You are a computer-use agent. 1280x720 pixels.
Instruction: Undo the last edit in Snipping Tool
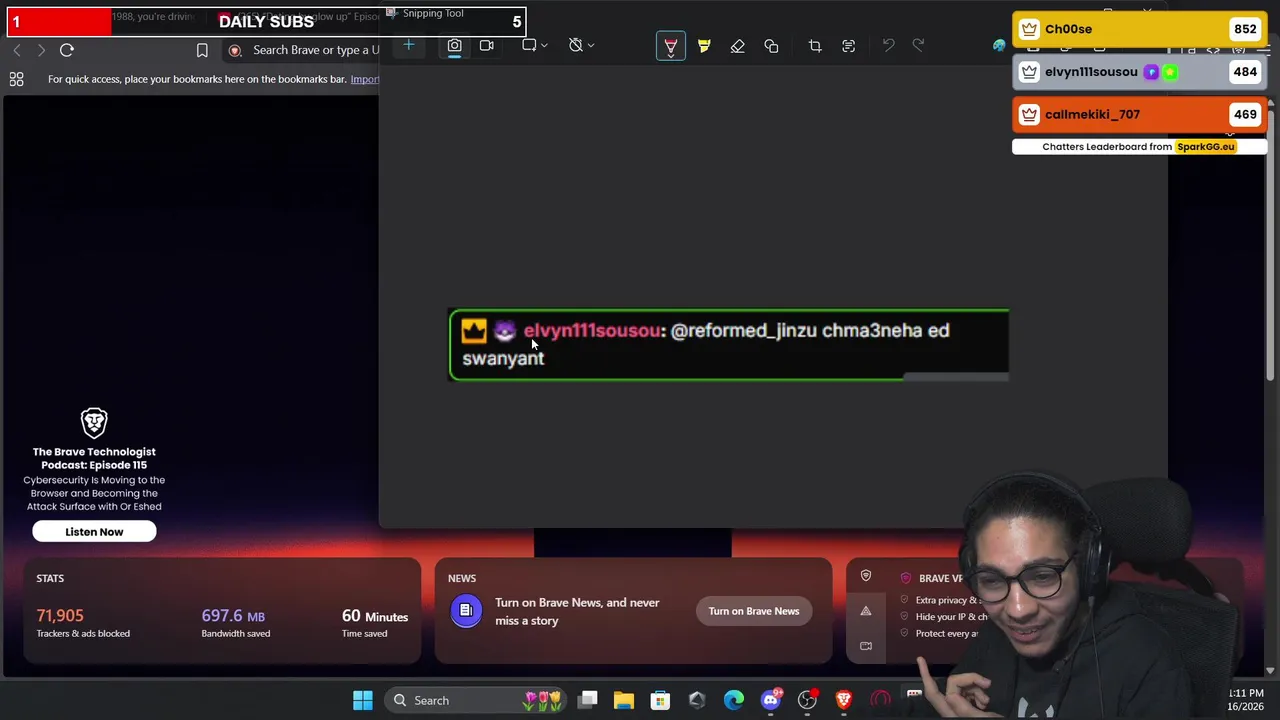(888, 45)
